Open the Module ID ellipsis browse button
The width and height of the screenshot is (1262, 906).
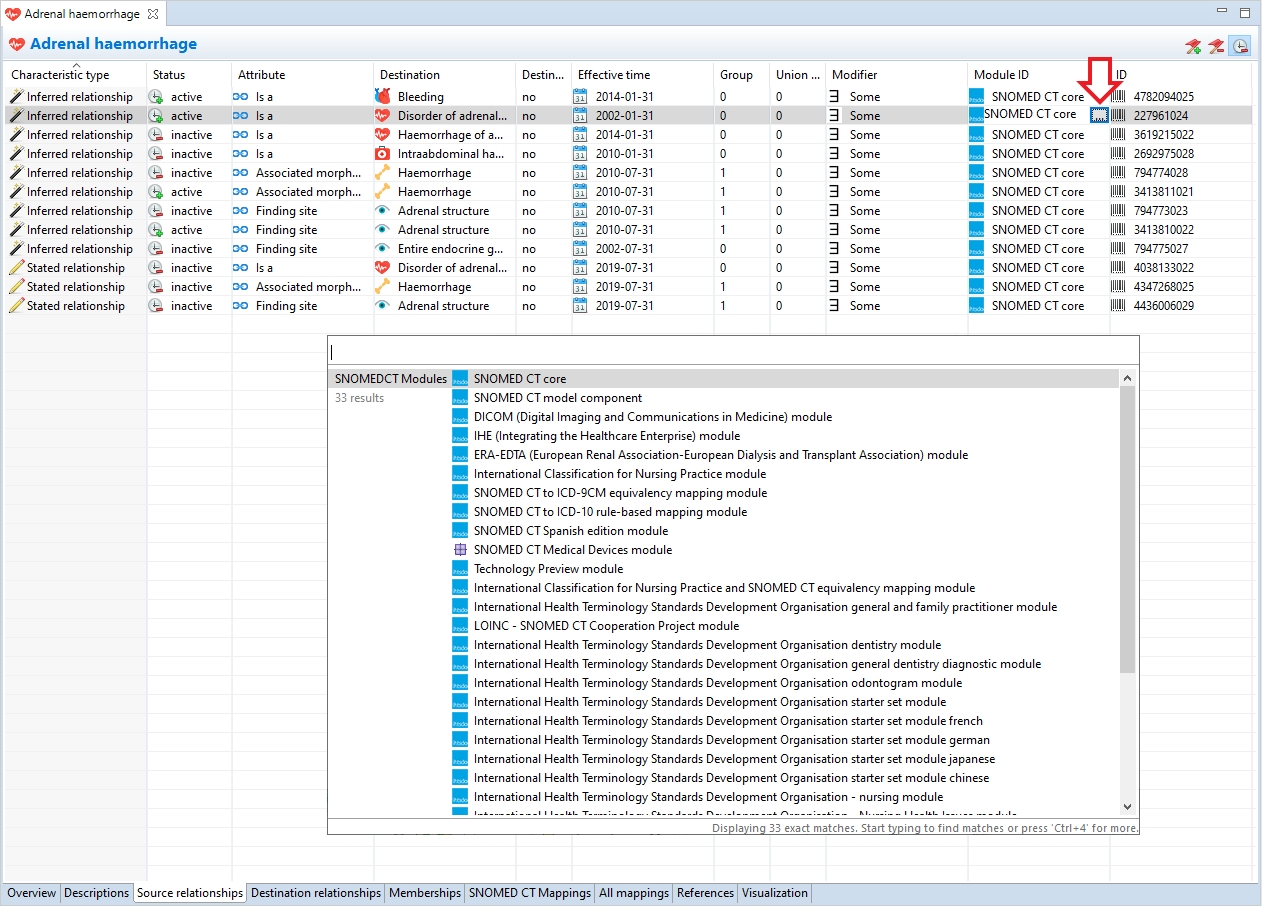pyautogui.click(x=1099, y=115)
